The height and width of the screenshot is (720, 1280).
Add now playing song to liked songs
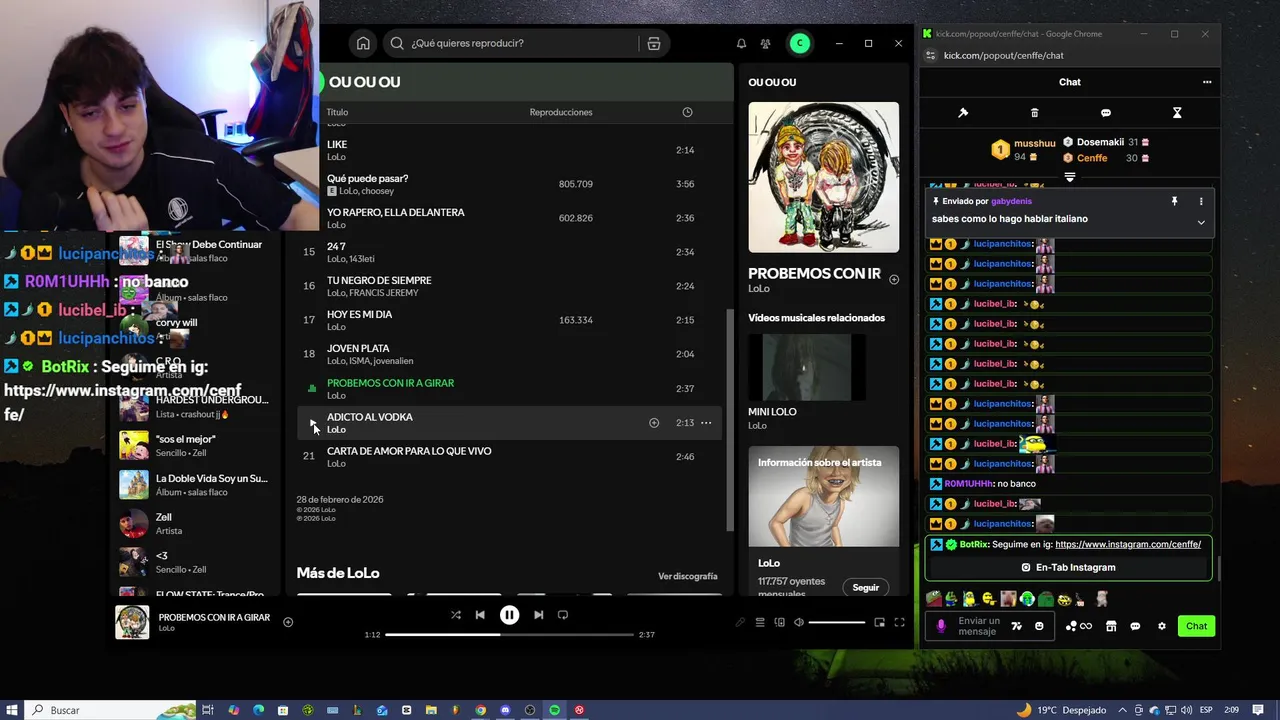click(288, 622)
